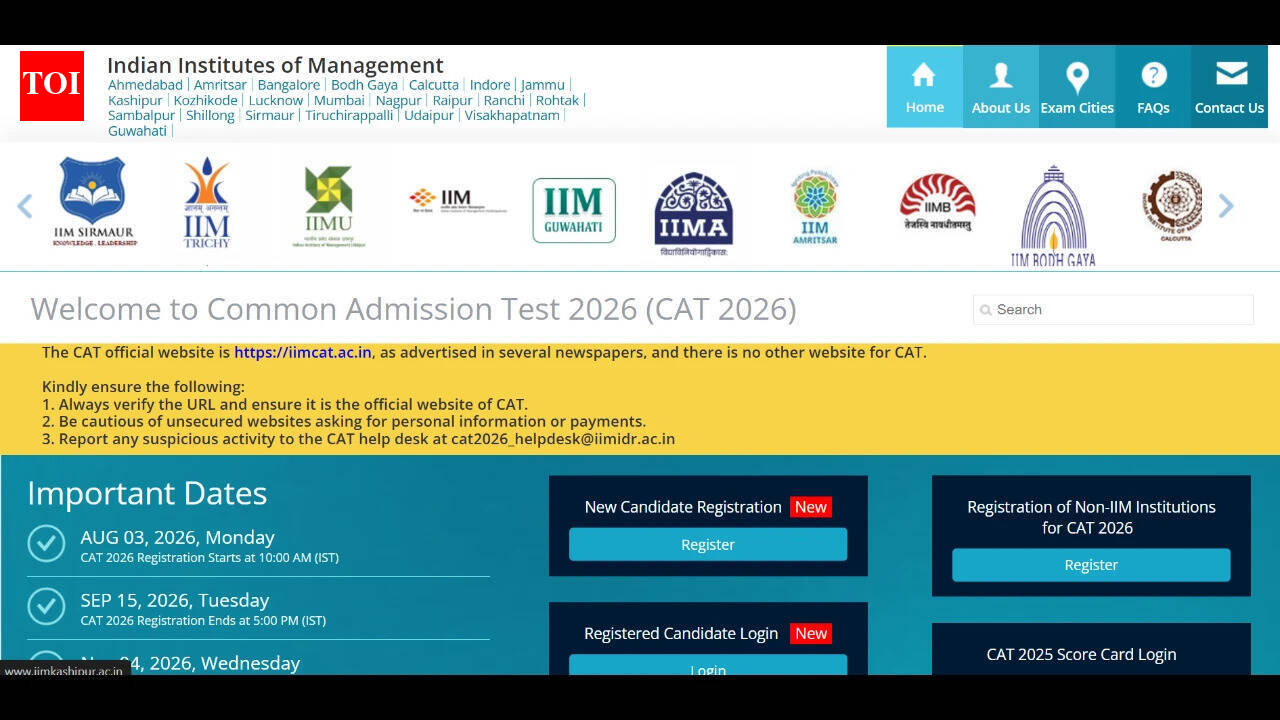Open the Guwahati campus link
1280x720 pixels.
138,130
